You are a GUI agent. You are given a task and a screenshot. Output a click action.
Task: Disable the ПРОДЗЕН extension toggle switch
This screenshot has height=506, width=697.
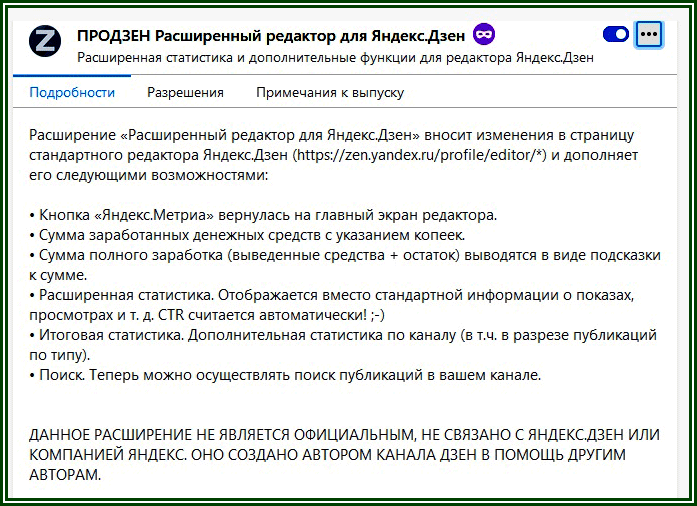[x=616, y=34]
